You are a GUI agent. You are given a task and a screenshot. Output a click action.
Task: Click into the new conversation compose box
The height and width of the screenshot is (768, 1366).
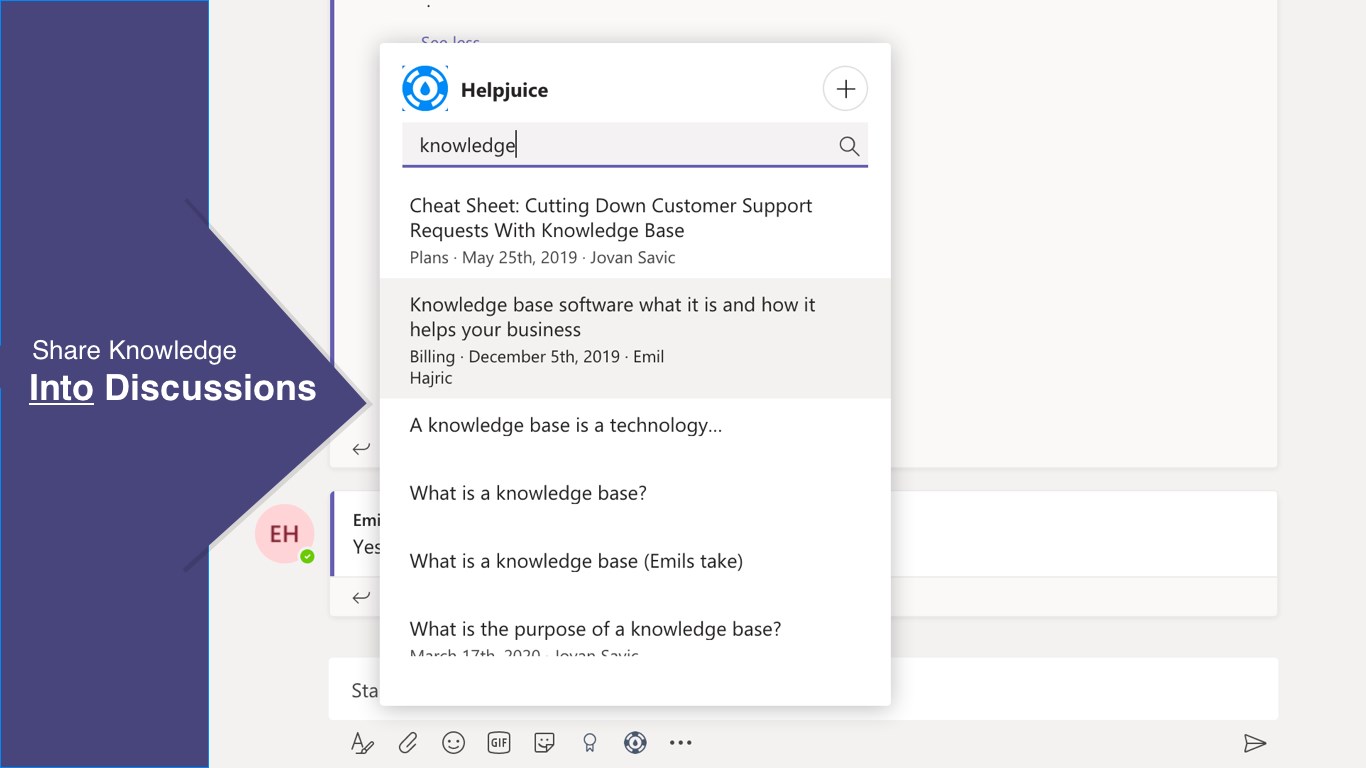[803, 689]
